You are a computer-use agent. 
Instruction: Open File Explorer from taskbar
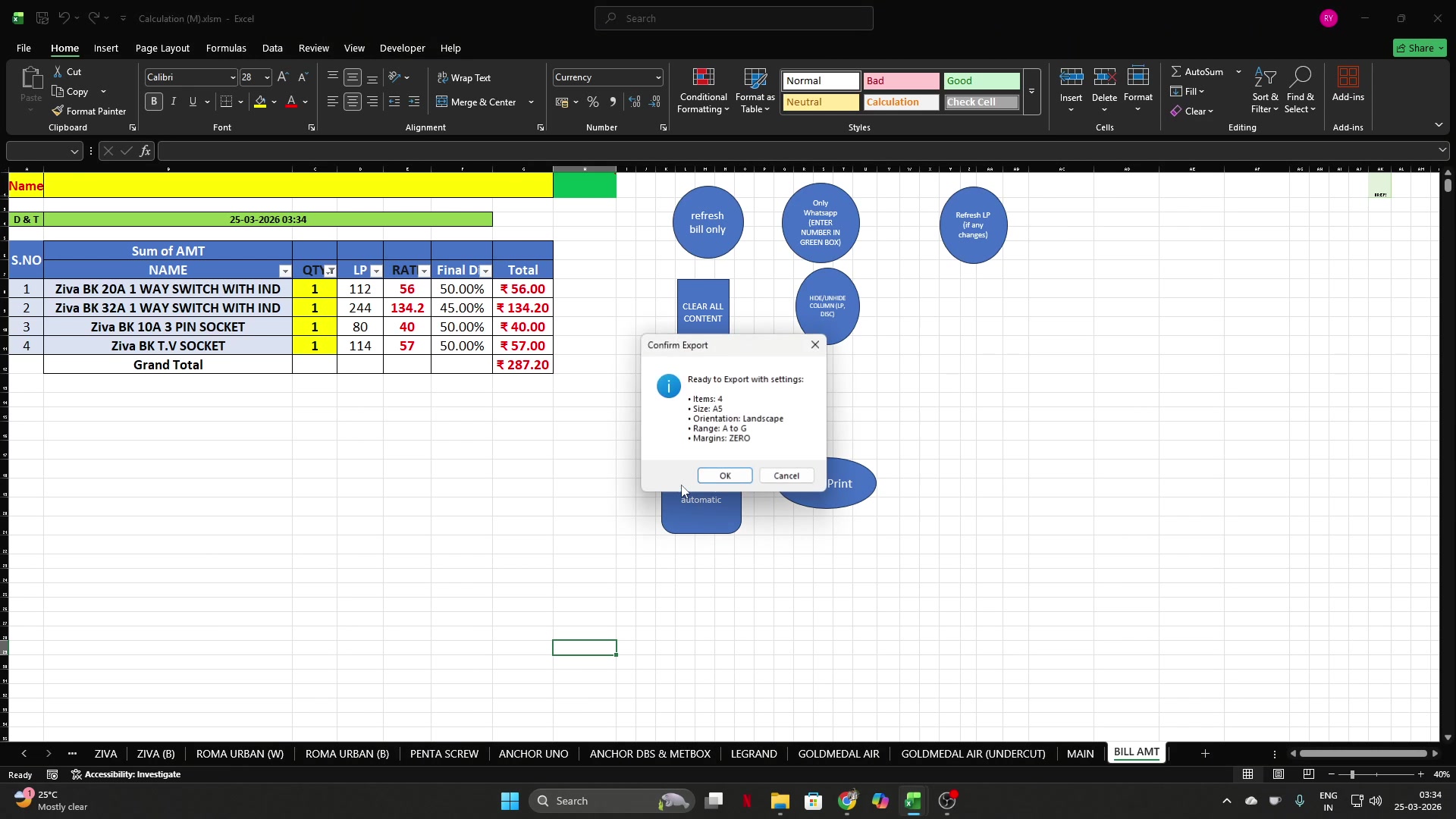(780, 801)
